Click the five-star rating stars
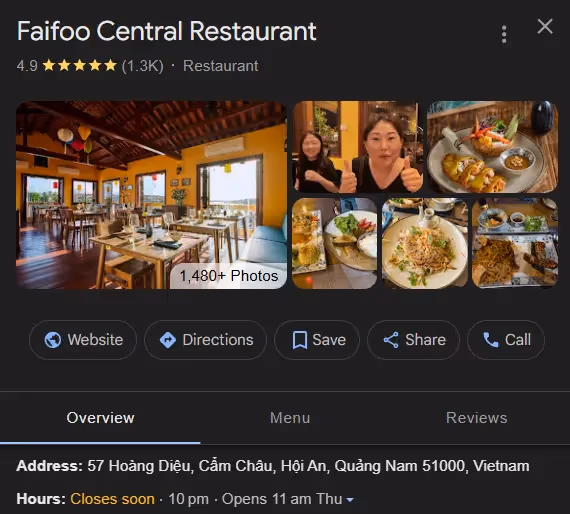 click(80, 66)
